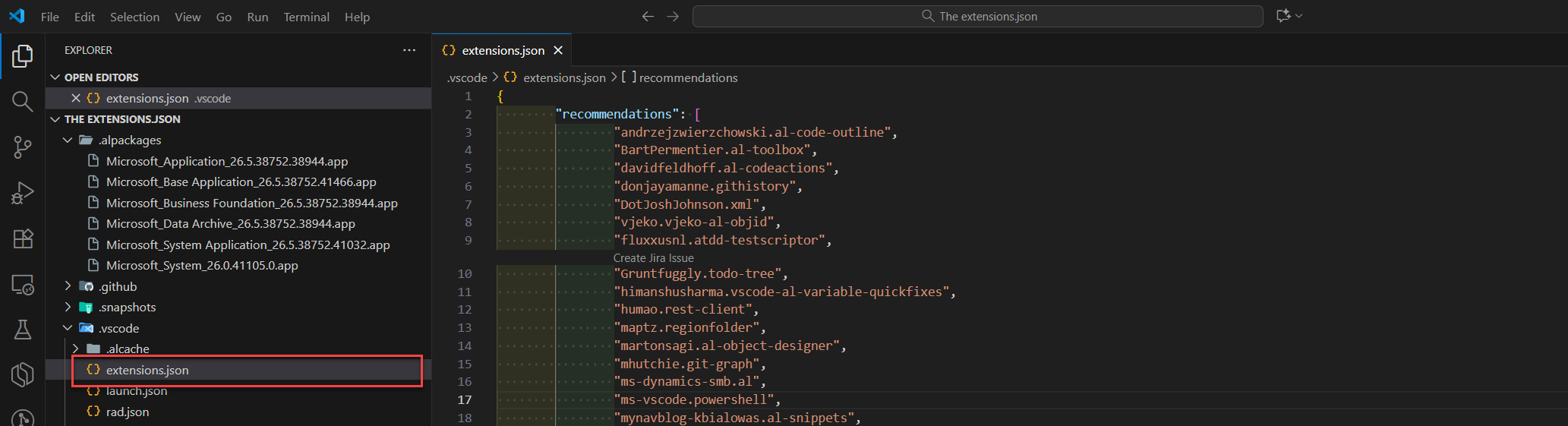Open Microsoft_System_26.0.41105.0.app file

pyautogui.click(x=202, y=266)
